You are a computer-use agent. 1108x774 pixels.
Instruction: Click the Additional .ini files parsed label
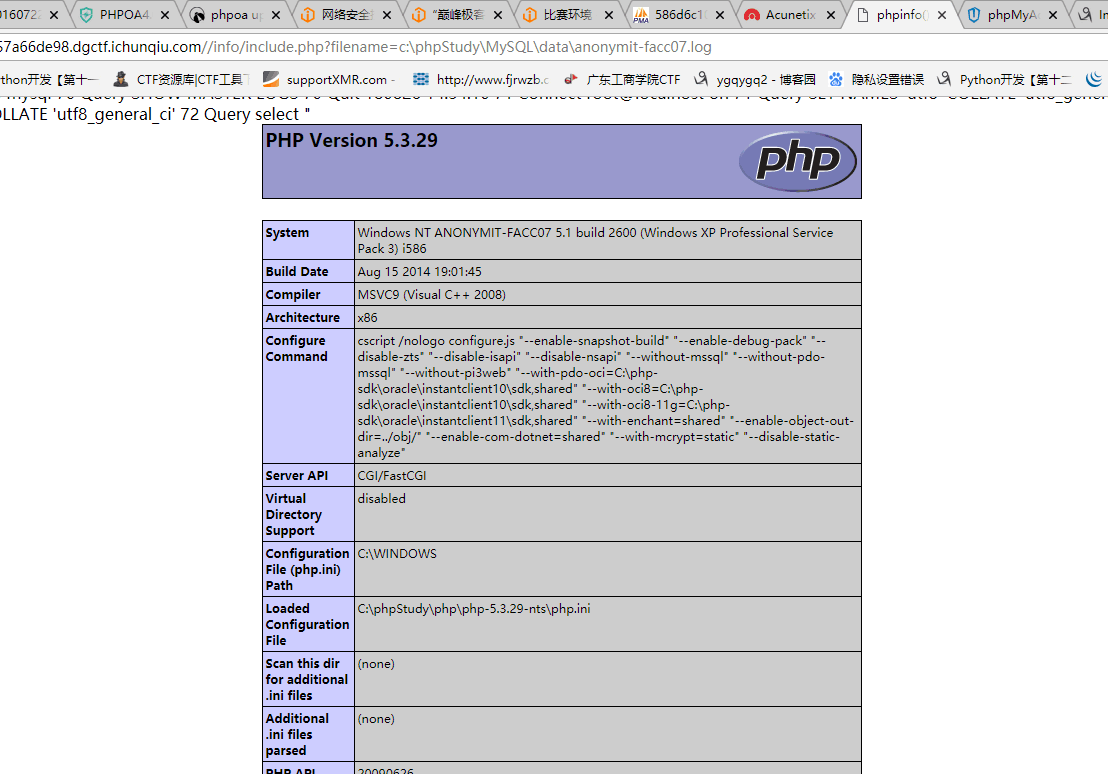297,734
